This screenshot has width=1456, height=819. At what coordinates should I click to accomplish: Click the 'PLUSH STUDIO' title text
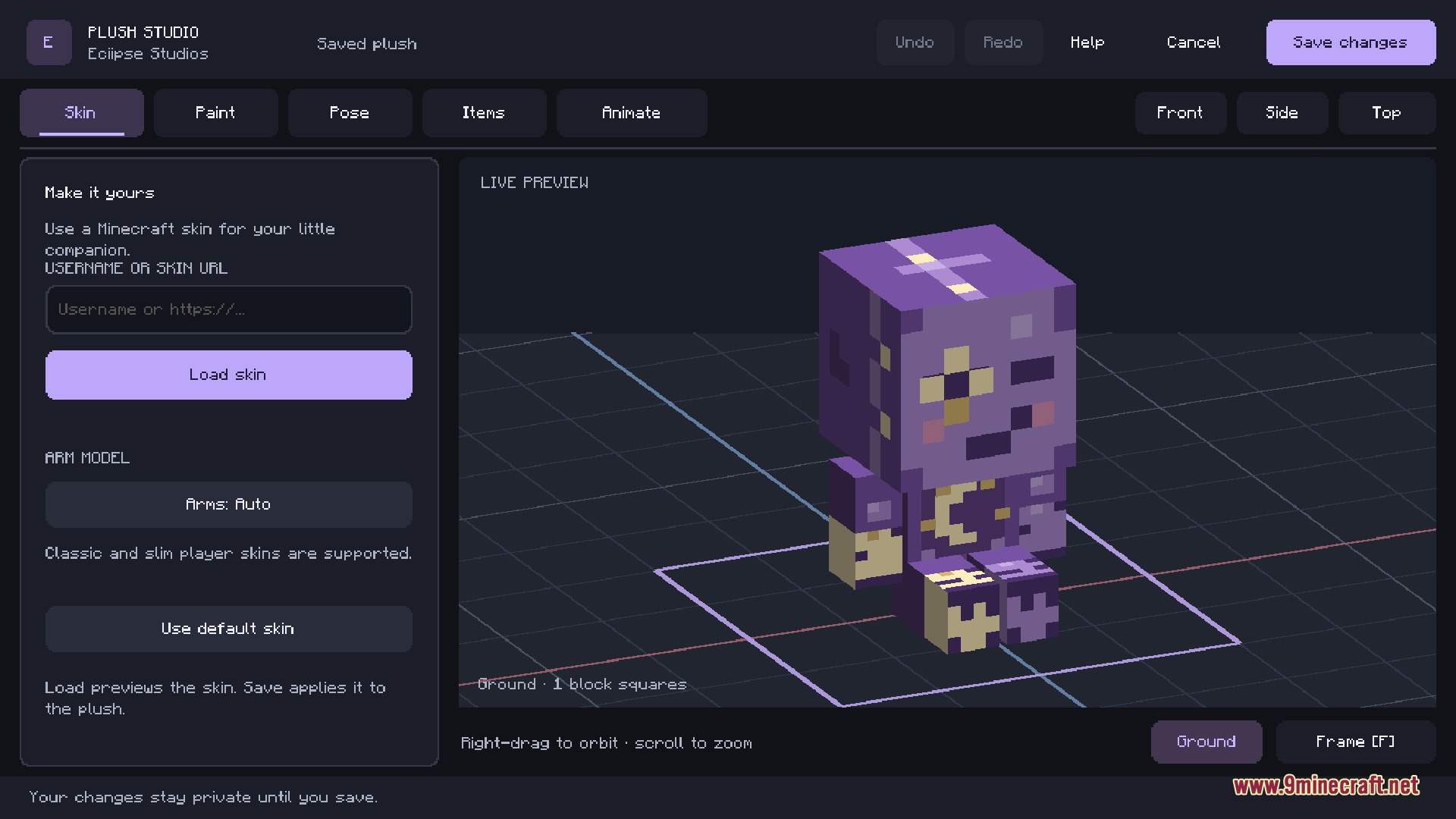(x=143, y=33)
